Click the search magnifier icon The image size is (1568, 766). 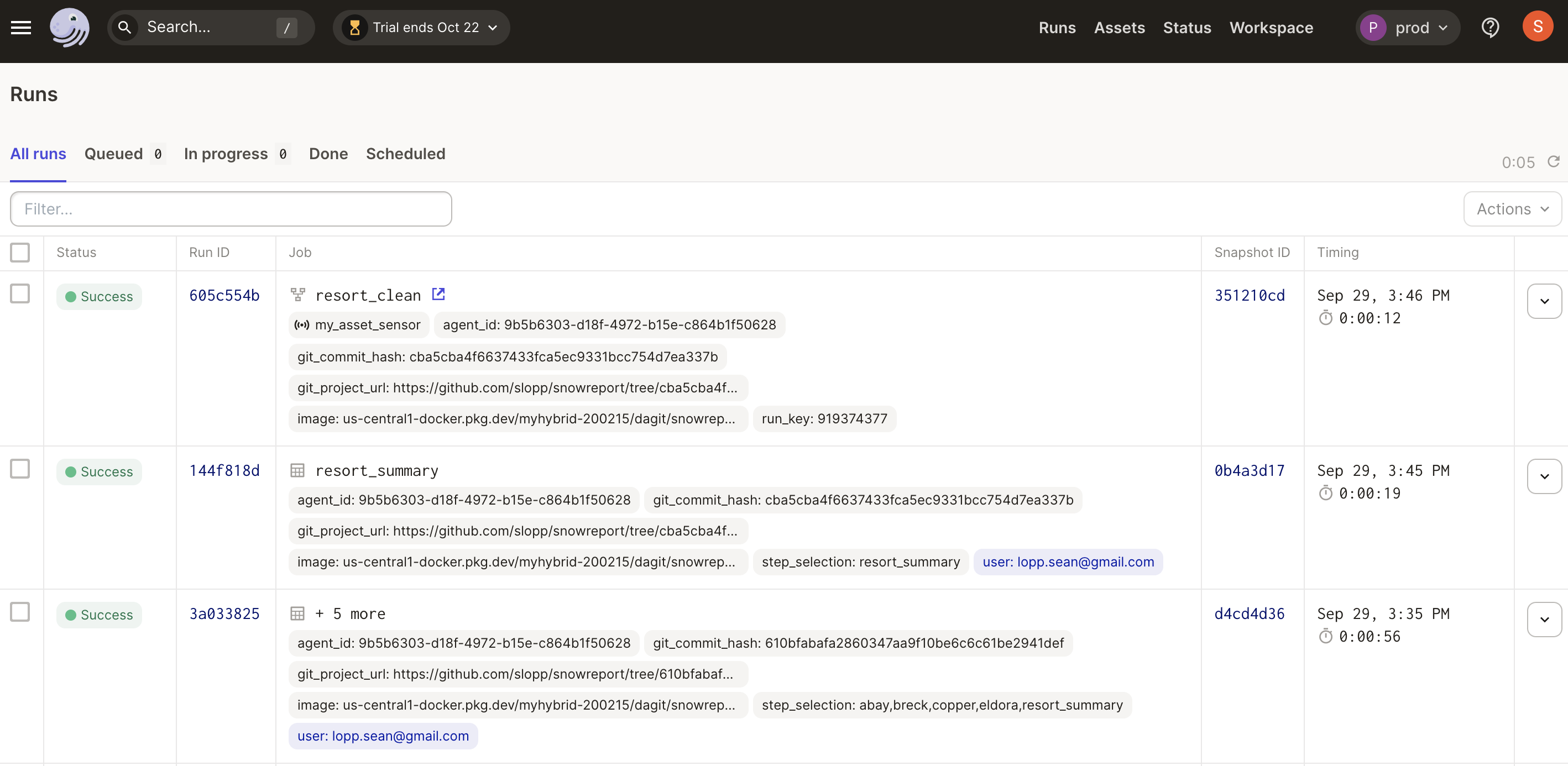click(x=125, y=28)
